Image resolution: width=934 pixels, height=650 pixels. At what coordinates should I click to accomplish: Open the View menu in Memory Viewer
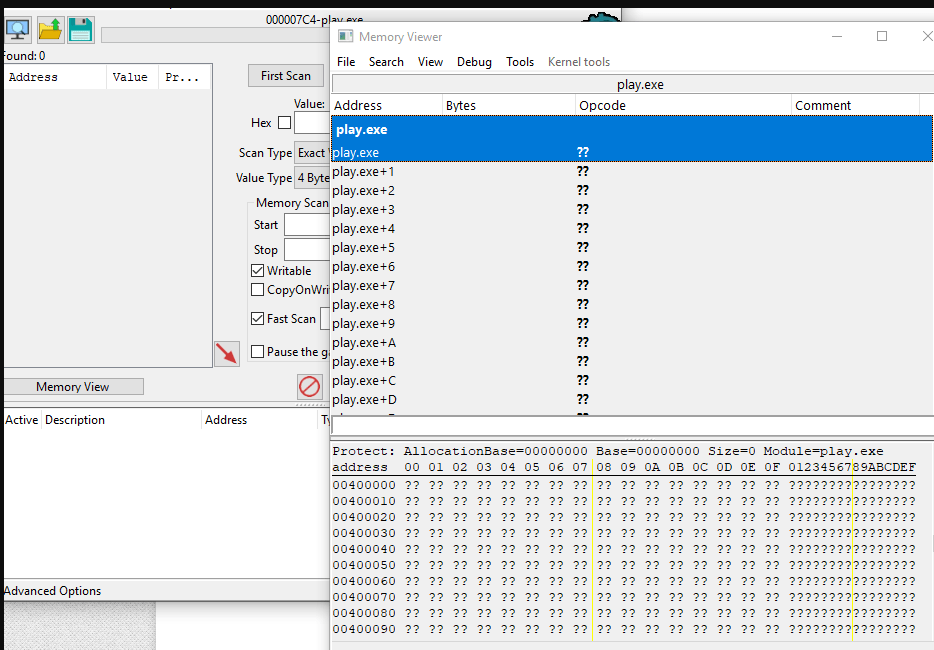[430, 62]
